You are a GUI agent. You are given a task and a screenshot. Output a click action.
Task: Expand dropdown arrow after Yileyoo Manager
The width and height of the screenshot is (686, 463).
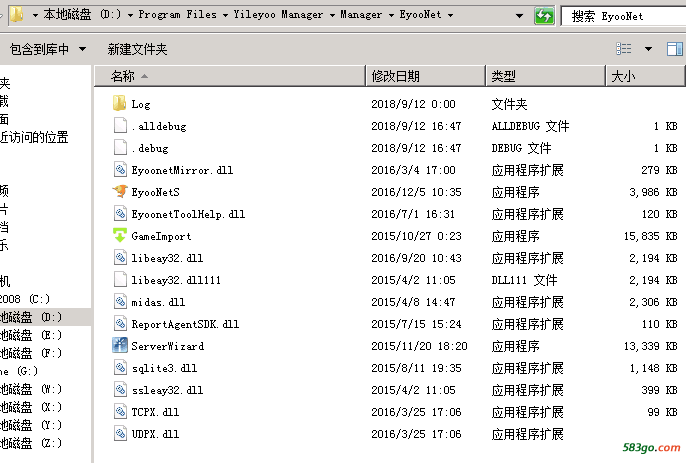(x=332, y=15)
